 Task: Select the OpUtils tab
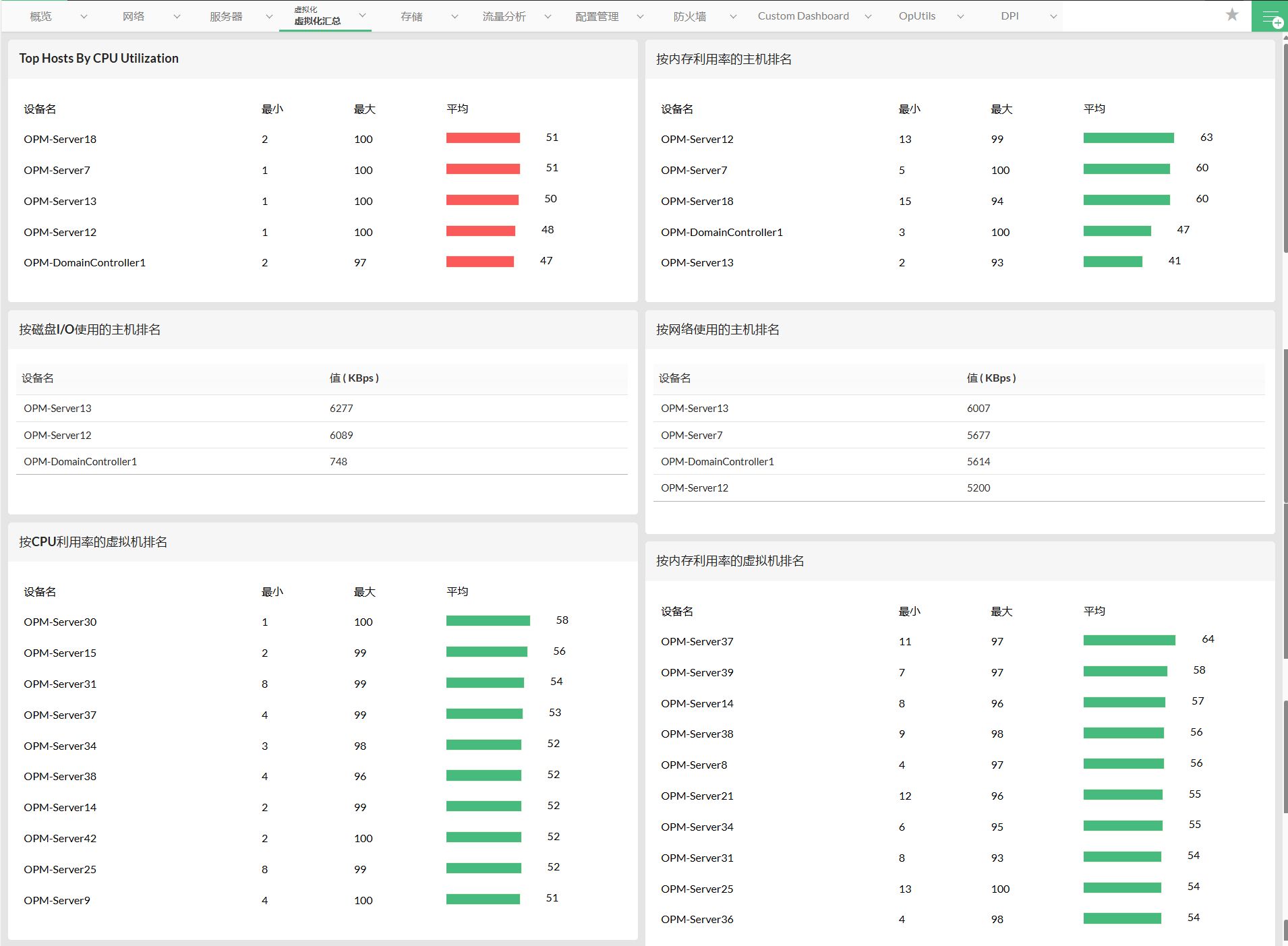pyautogui.click(x=916, y=16)
